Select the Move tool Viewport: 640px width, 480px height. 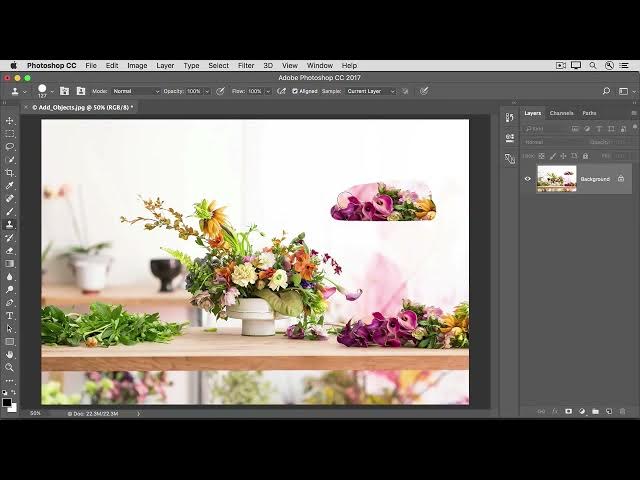tap(10, 121)
